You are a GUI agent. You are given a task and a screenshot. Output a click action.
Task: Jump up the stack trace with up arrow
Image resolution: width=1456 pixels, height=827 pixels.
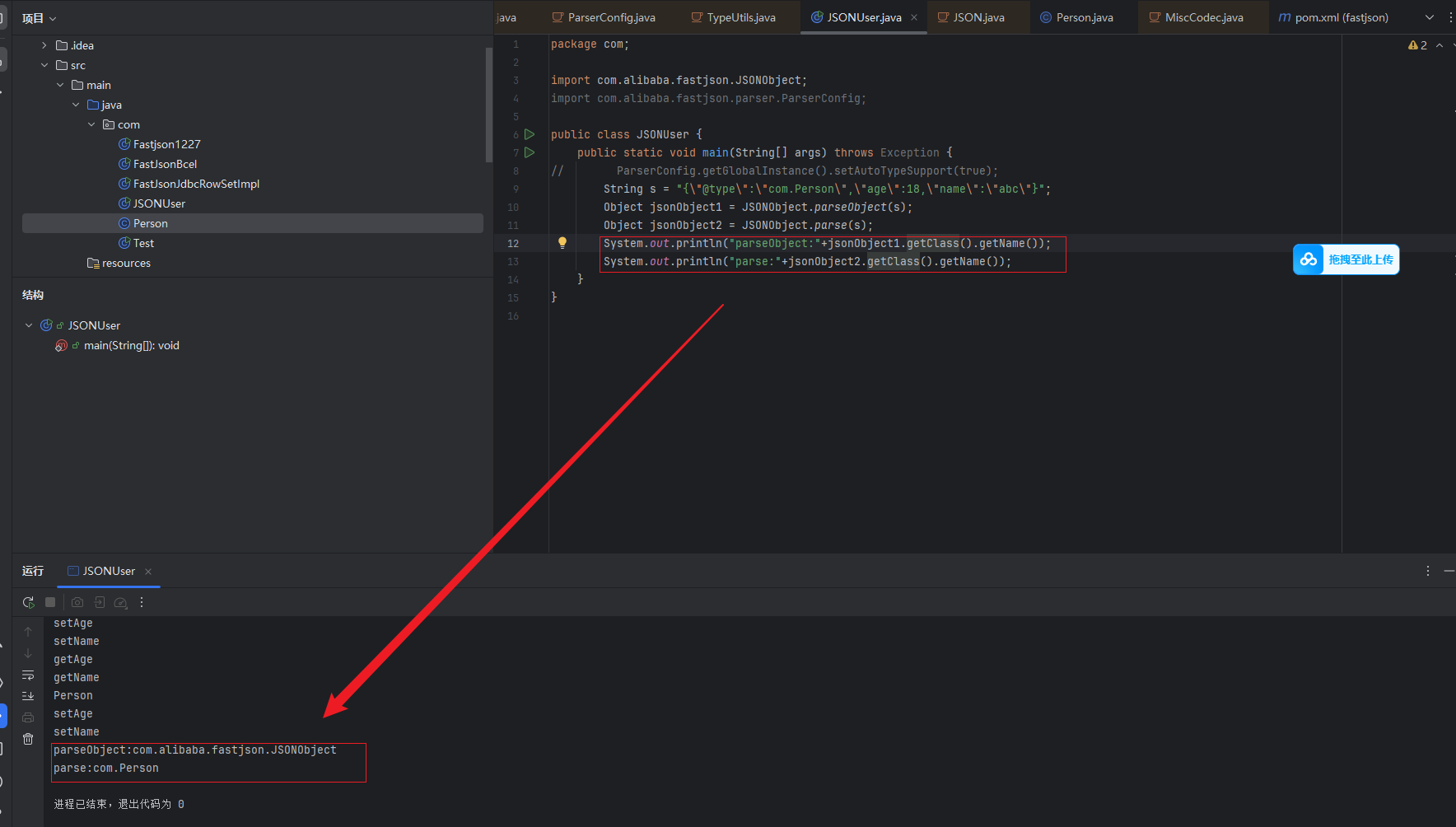click(x=28, y=632)
